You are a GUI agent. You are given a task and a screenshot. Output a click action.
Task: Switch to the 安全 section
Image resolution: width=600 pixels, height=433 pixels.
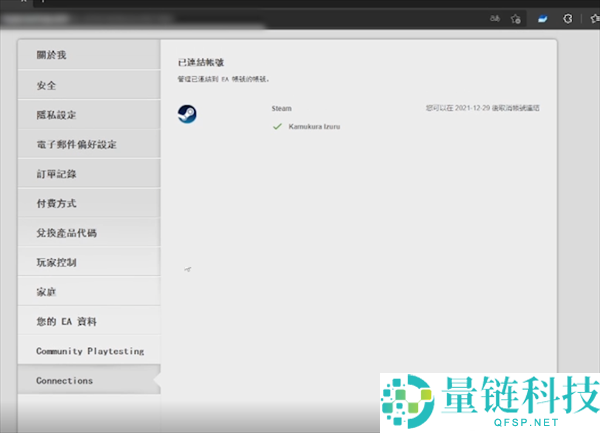point(88,86)
